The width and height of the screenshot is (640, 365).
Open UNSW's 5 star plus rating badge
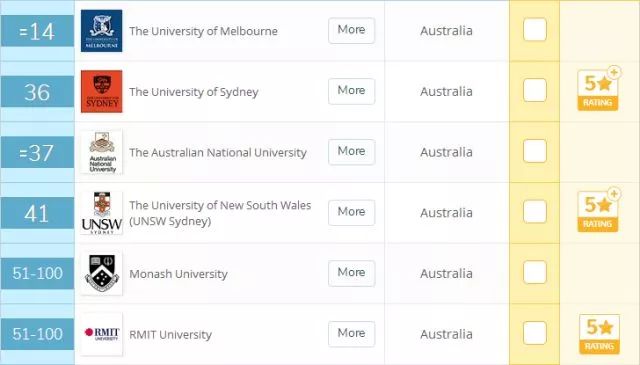(599, 210)
